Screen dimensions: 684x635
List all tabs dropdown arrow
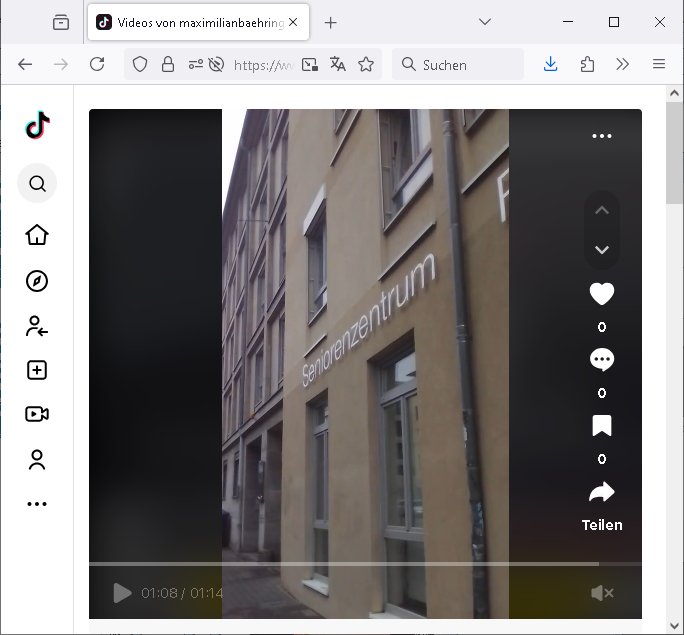click(x=485, y=22)
